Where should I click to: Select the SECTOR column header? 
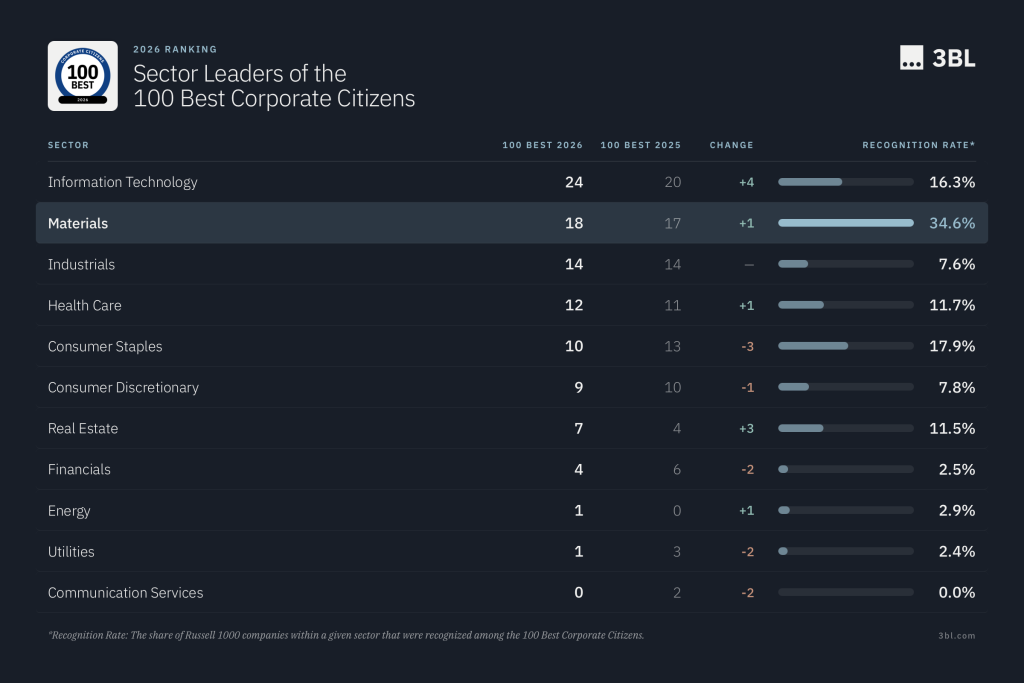click(68, 145)
